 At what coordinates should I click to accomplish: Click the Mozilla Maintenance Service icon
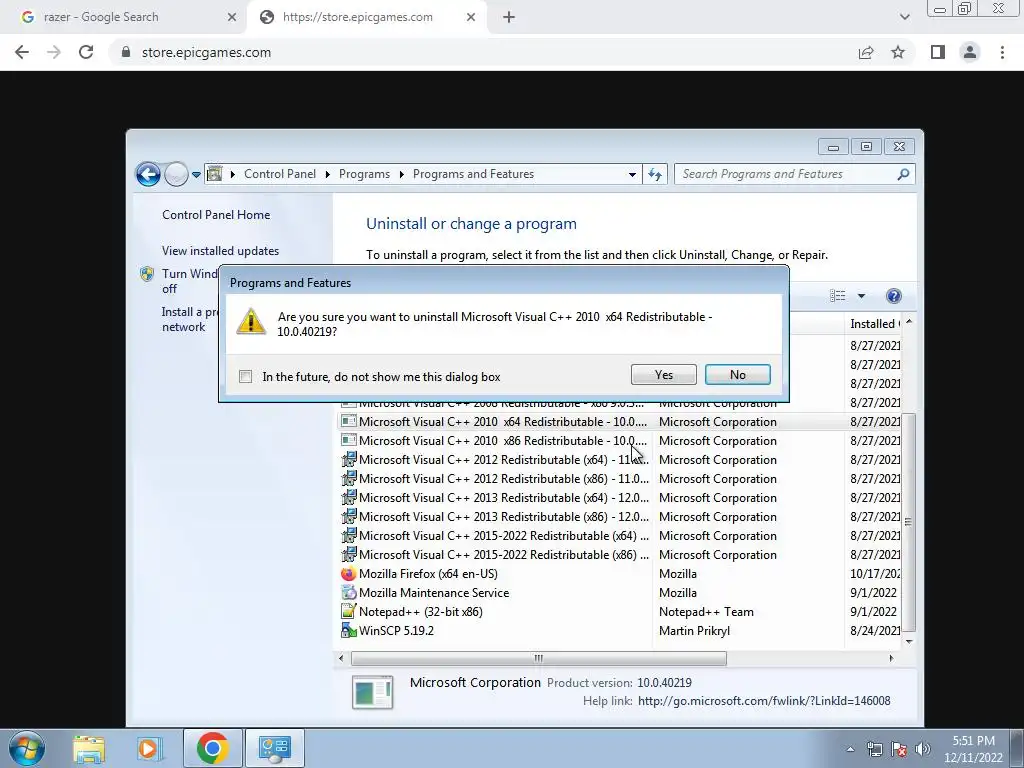point(349,592)
